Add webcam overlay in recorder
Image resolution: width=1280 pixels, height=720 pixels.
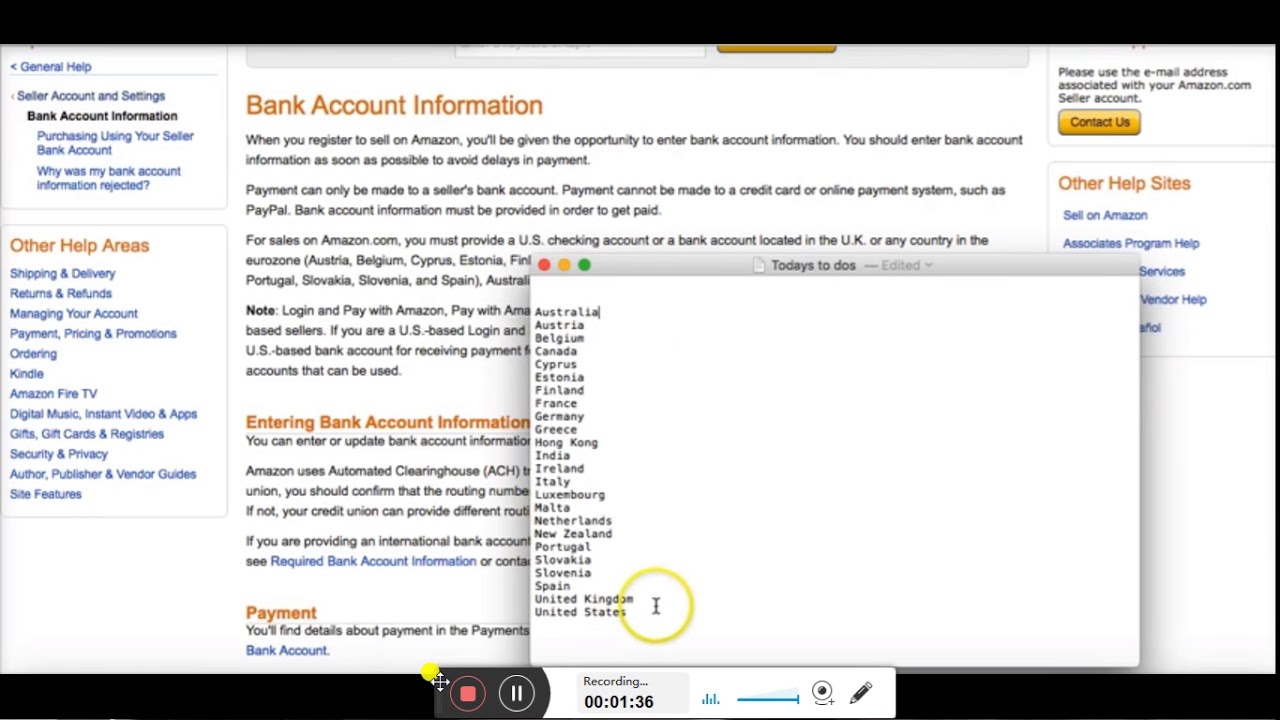[823, 693]
